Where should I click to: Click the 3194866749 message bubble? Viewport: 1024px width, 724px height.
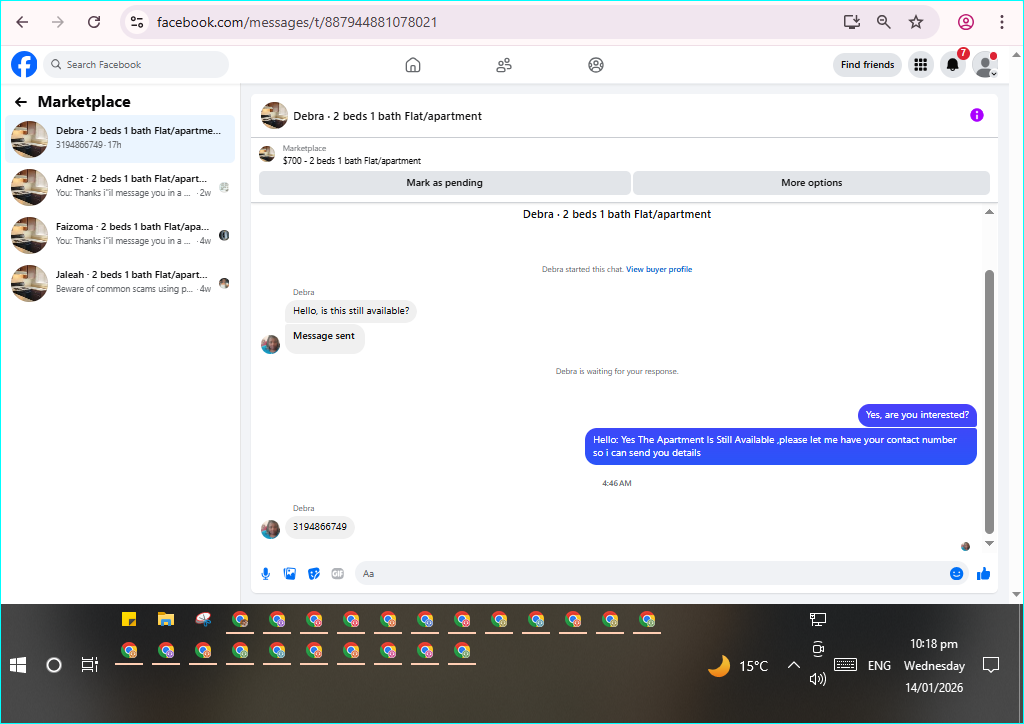[x=320, y=527]
